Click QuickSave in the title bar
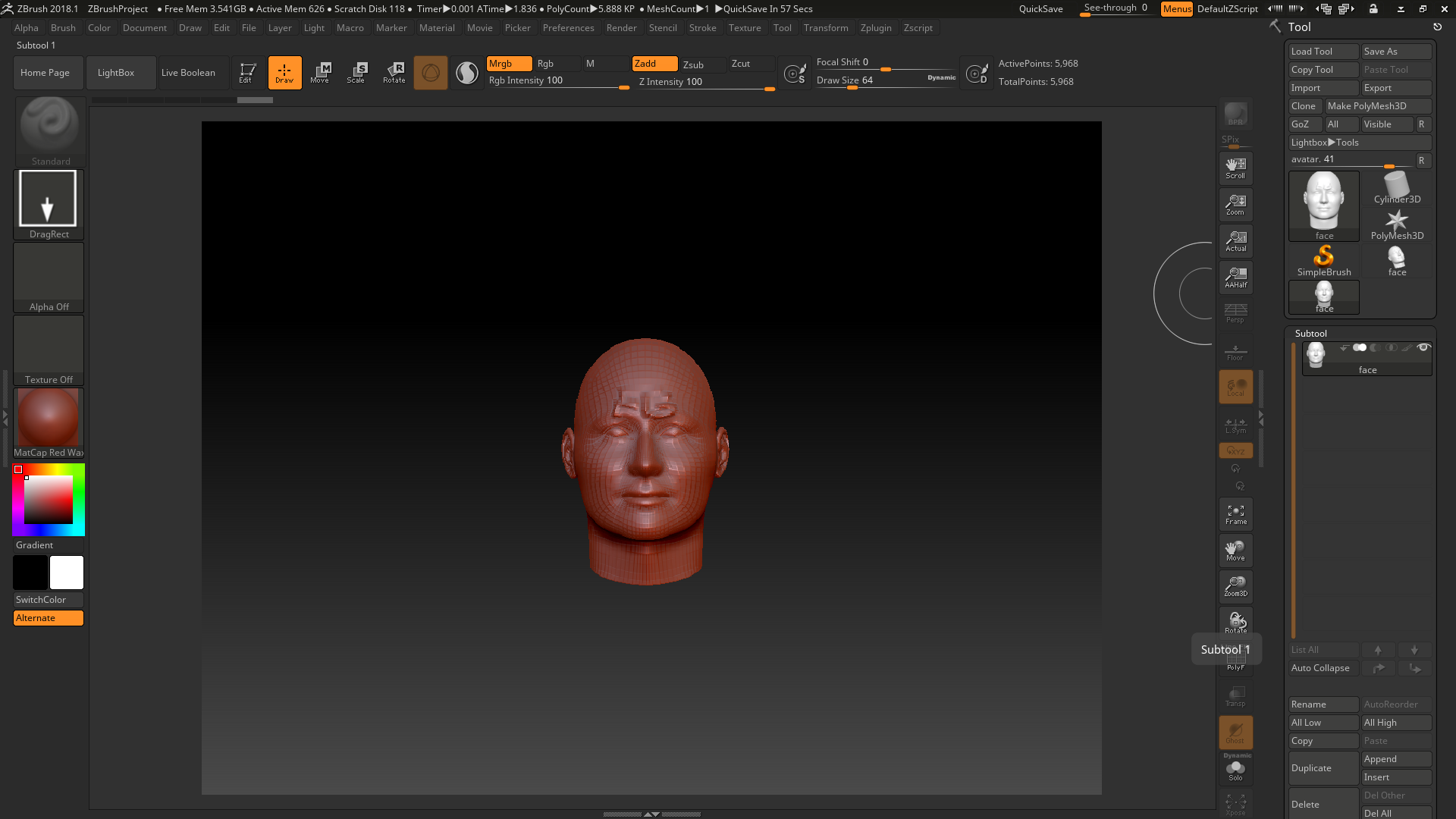The width and height of the screenshot is (1456, 819). [1040, 9]
